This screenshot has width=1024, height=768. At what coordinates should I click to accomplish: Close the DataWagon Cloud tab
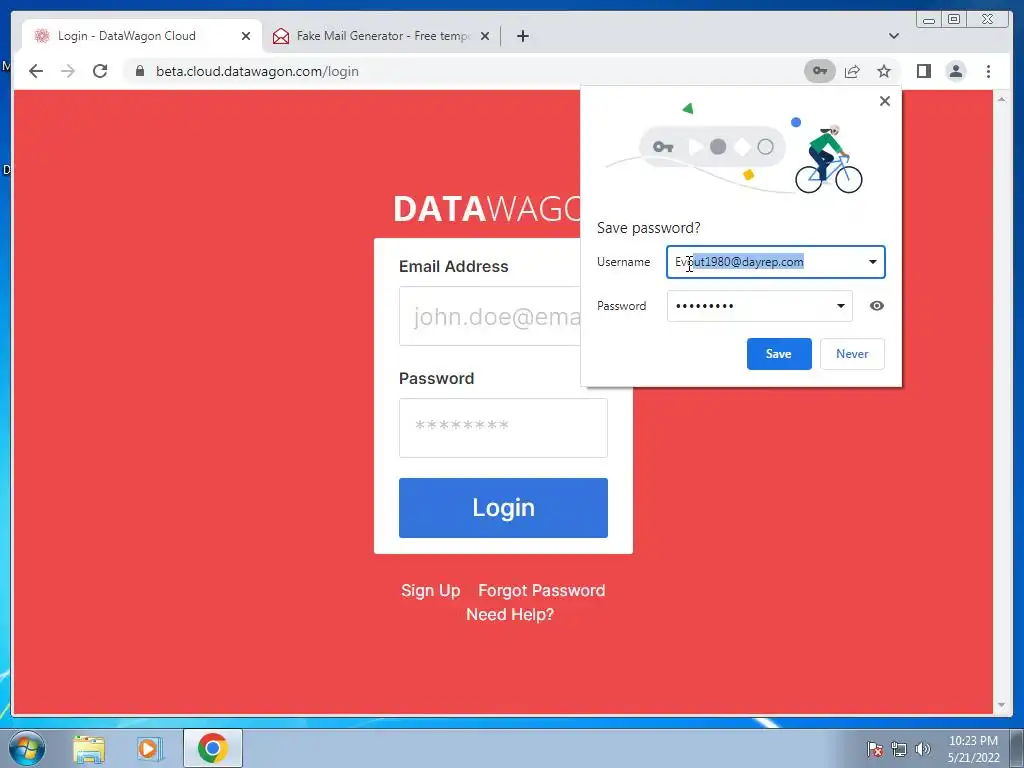coord(246,36)
